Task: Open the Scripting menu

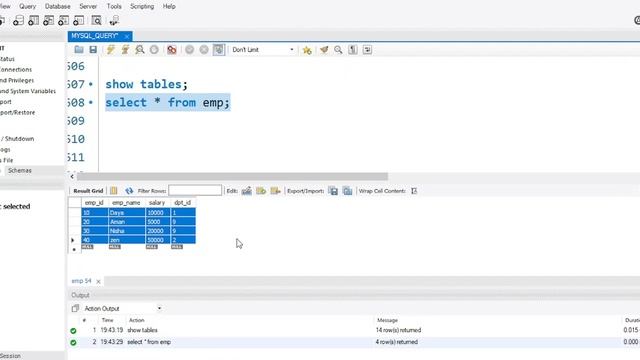Action: click(142, 7)
